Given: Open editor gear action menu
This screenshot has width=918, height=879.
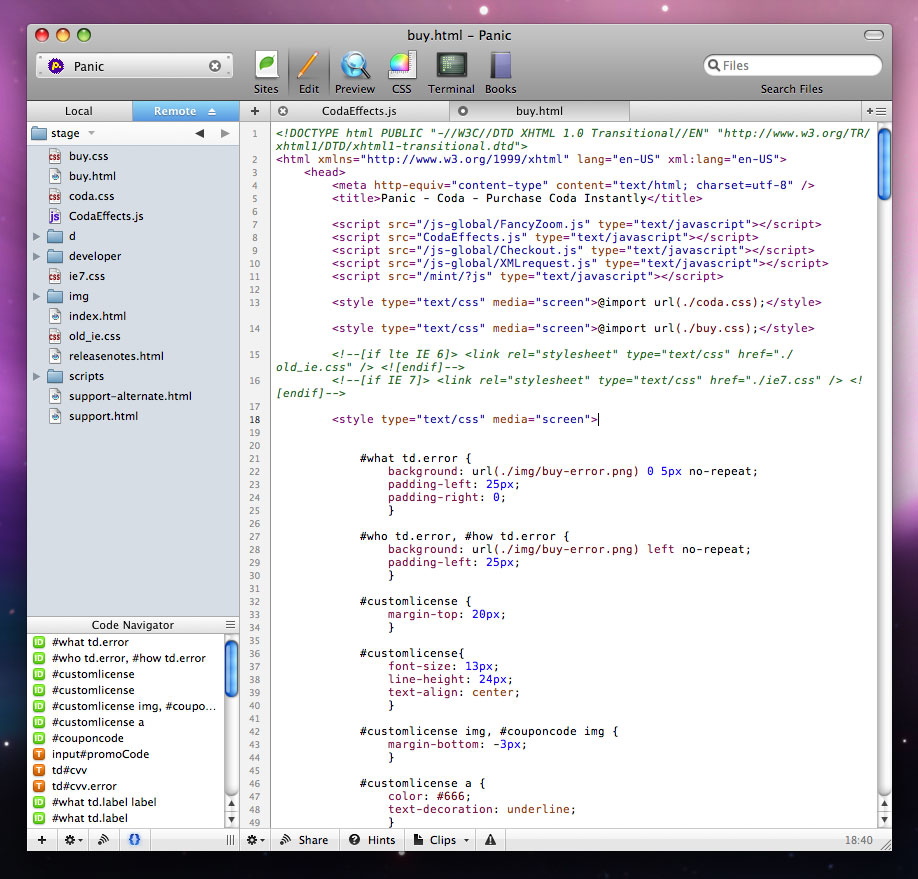Looking at the screenshot, I should 256,840.
